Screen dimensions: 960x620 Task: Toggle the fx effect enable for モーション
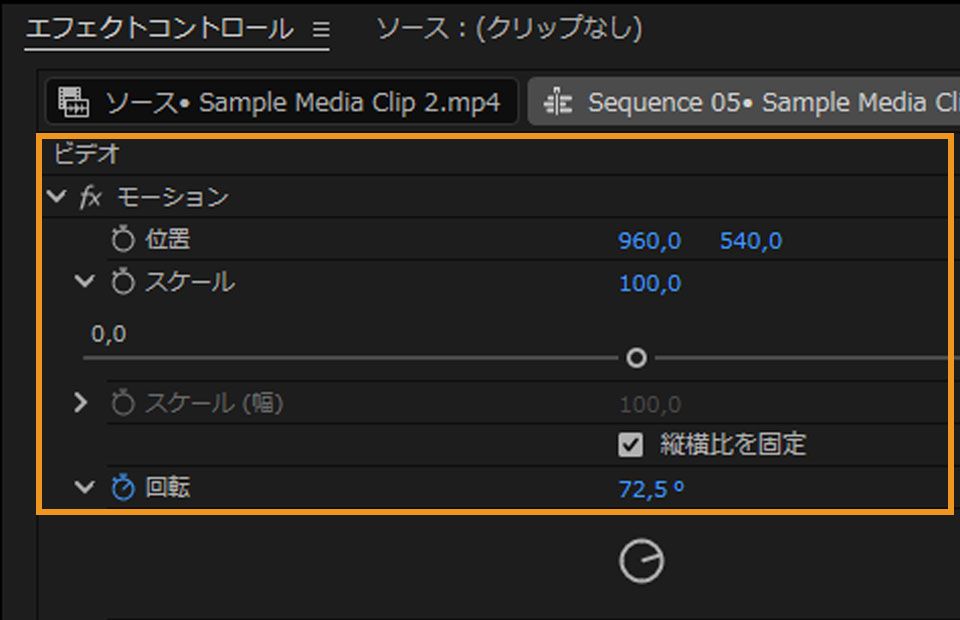[x=91, y=197]
